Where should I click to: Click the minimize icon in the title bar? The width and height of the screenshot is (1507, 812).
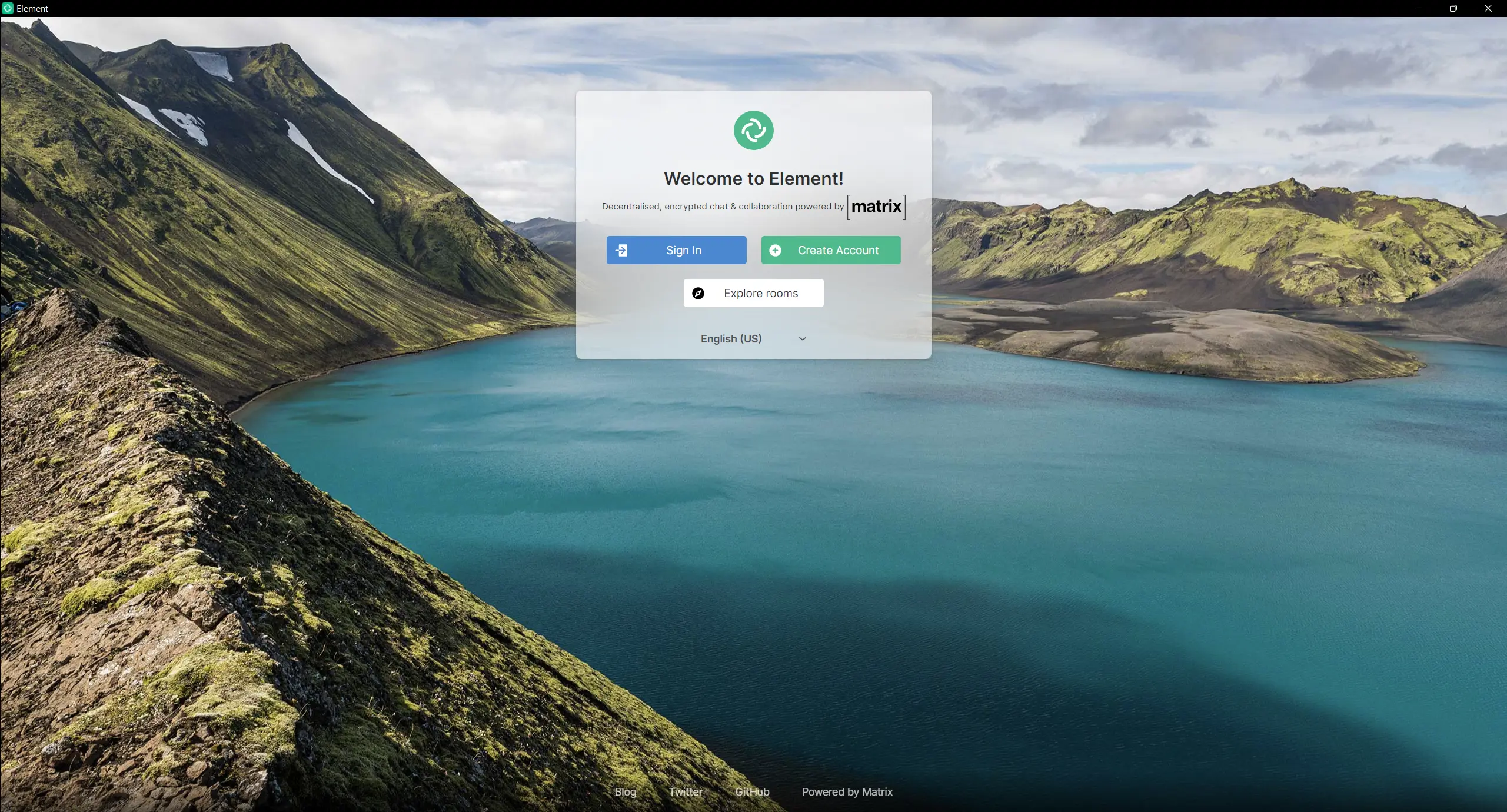(1418, 8)
